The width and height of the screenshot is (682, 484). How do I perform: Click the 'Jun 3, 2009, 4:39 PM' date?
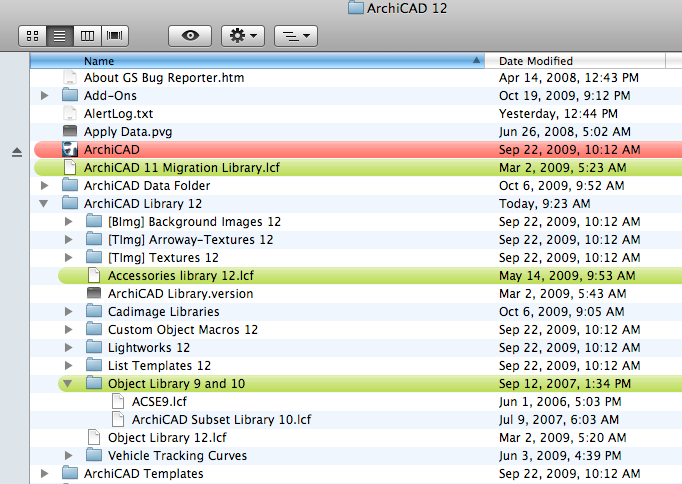560,456
